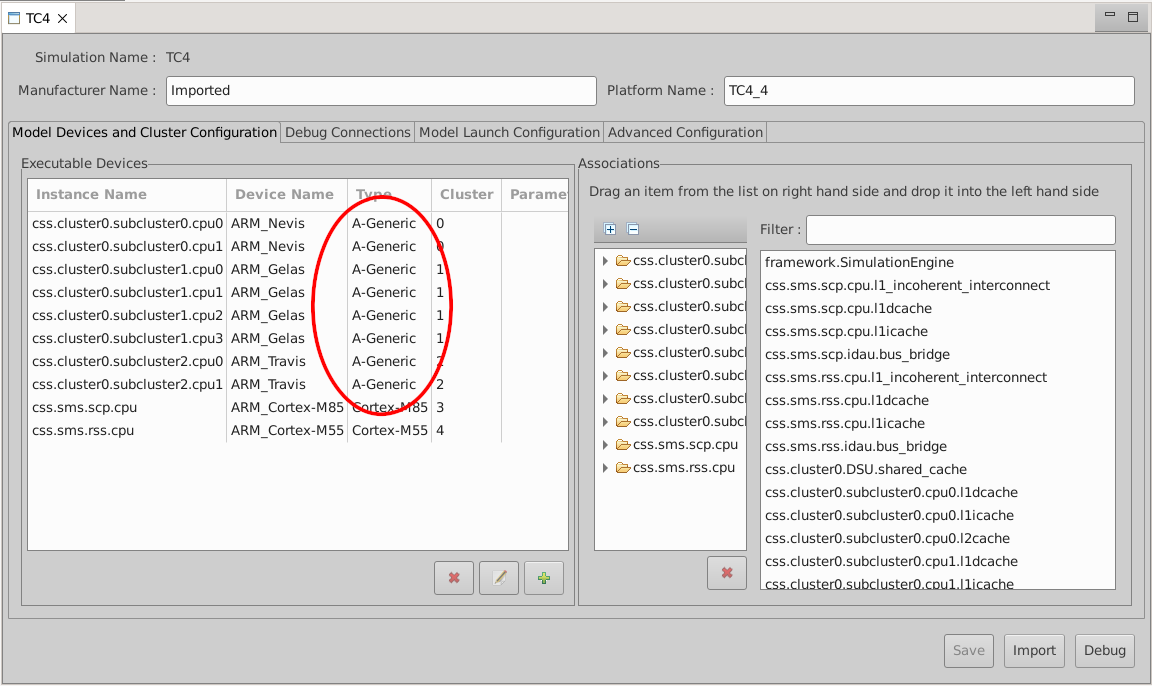The image size is (1152, 686).
Task: Select the css.sms.rss.cpu row in devices table
Action: point(83,431)
